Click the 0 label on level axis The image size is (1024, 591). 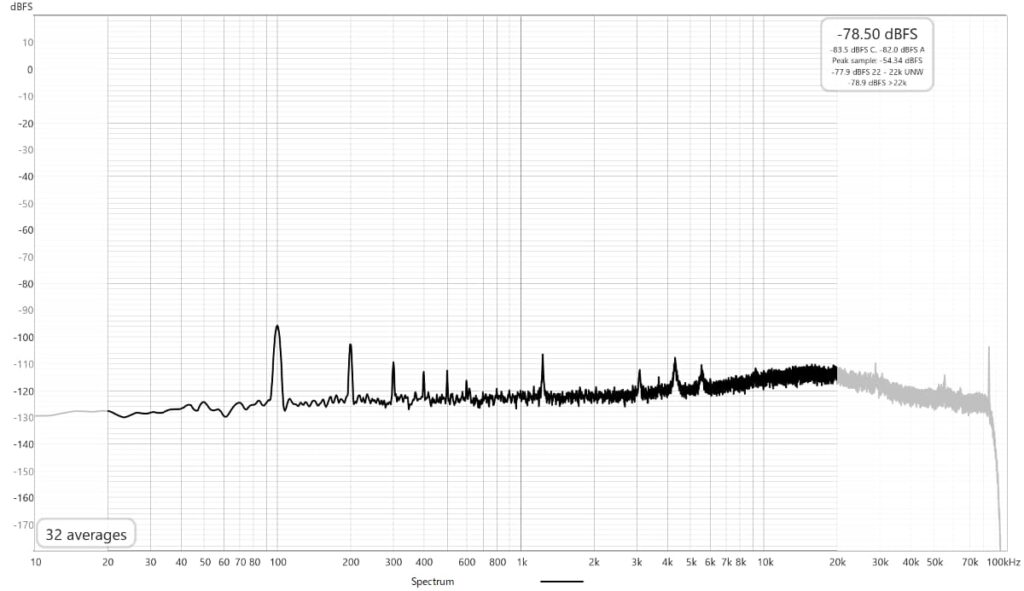click(x=30, y=70)
